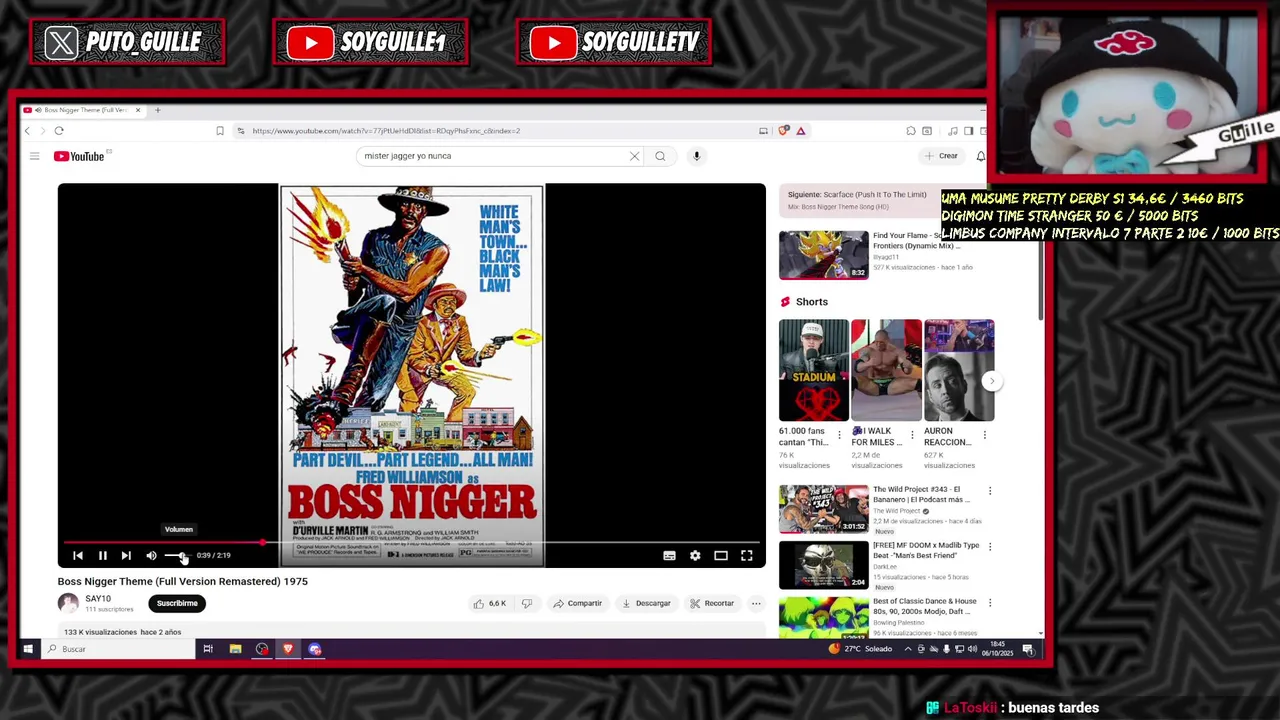Clear the search box with the X icon

click(x=634, y=156)
